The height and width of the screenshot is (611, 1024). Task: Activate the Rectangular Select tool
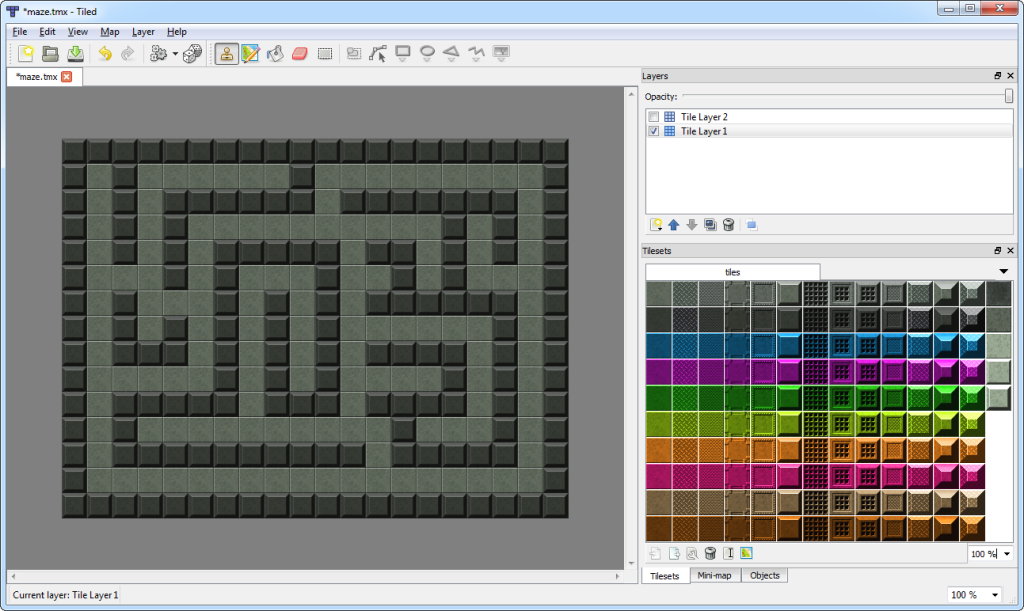click(x=325, y=54)
